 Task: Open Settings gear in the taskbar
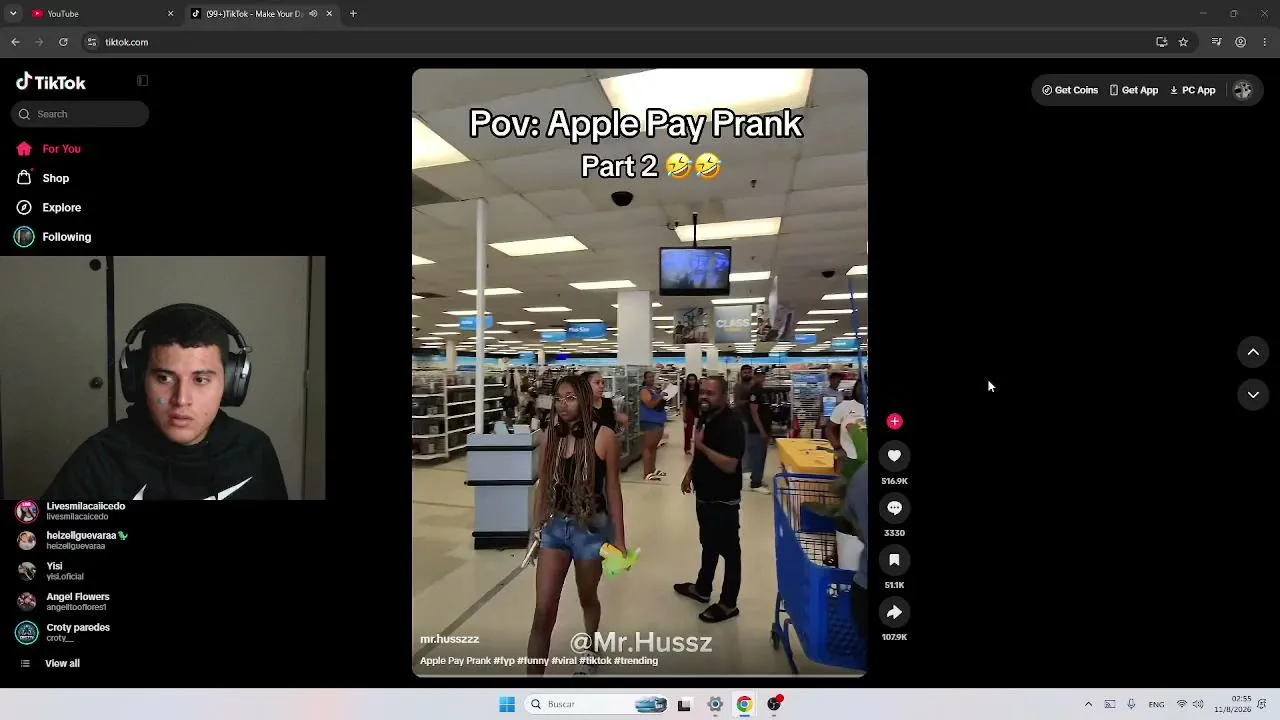coord(715,704)
